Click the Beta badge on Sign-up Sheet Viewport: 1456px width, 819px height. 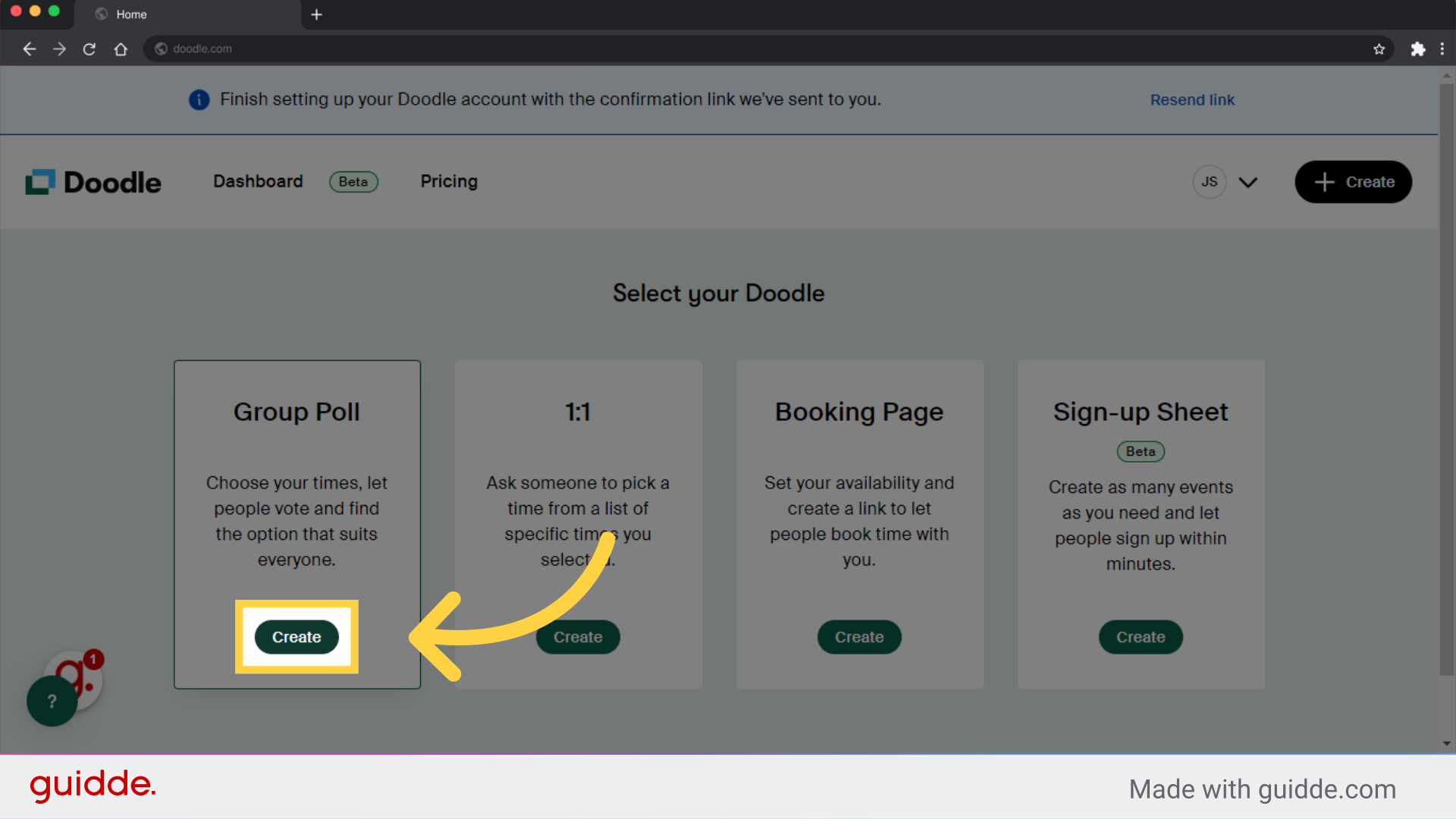(1141, 451)
